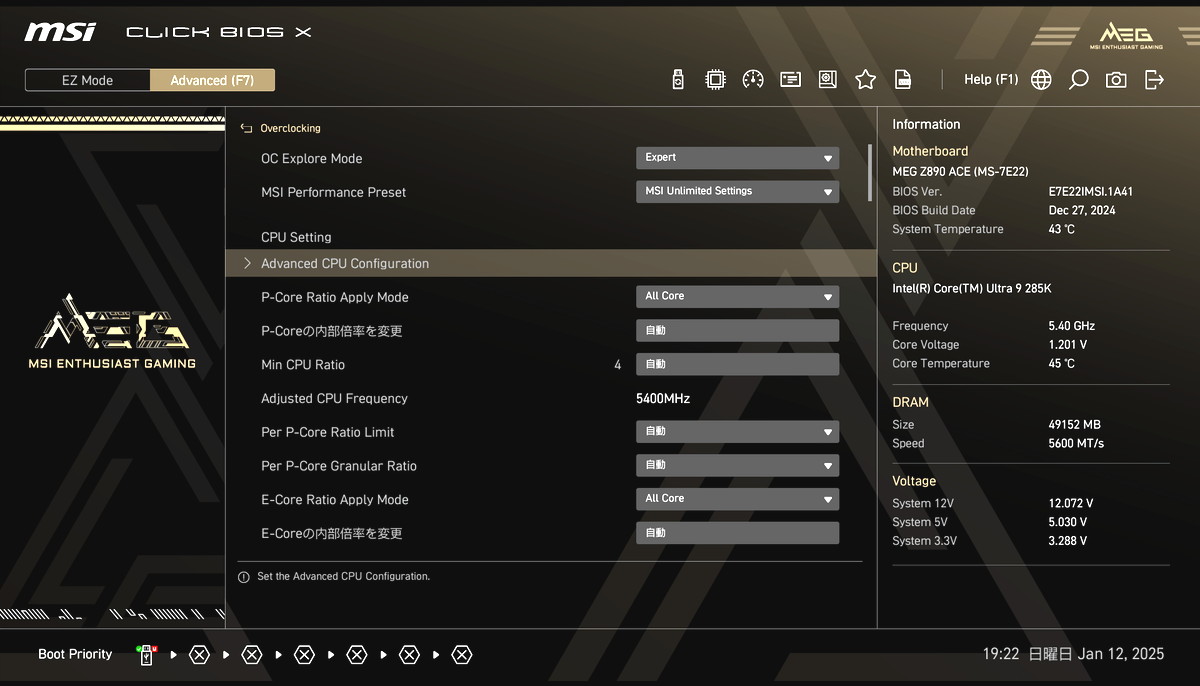Open P-Core Ratio Apply Mode dropdown
Viewport: 1200px width, 686px height.
[737, 296]
